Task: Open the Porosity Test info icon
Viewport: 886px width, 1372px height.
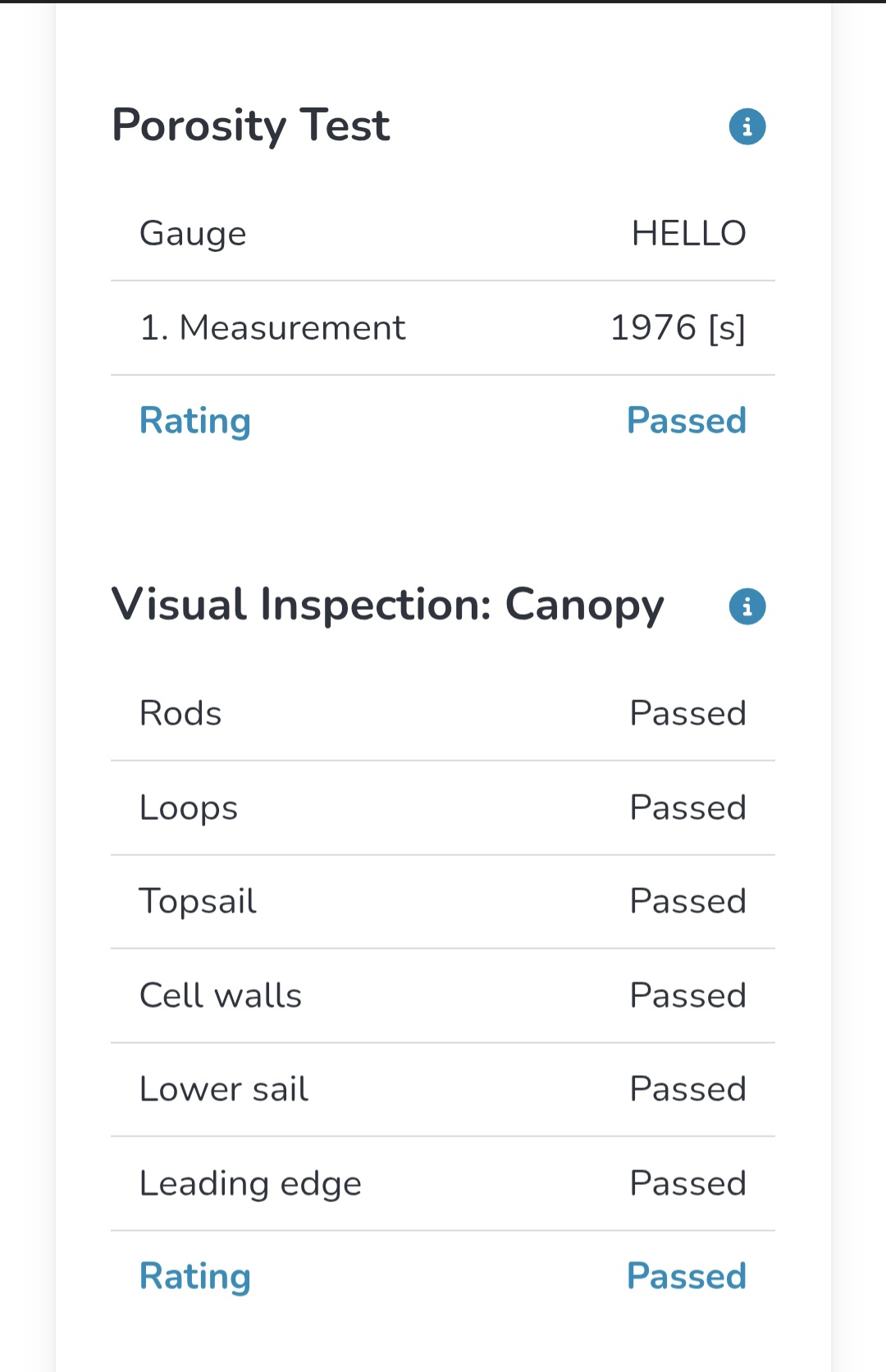Action: (x=747, y=126)
